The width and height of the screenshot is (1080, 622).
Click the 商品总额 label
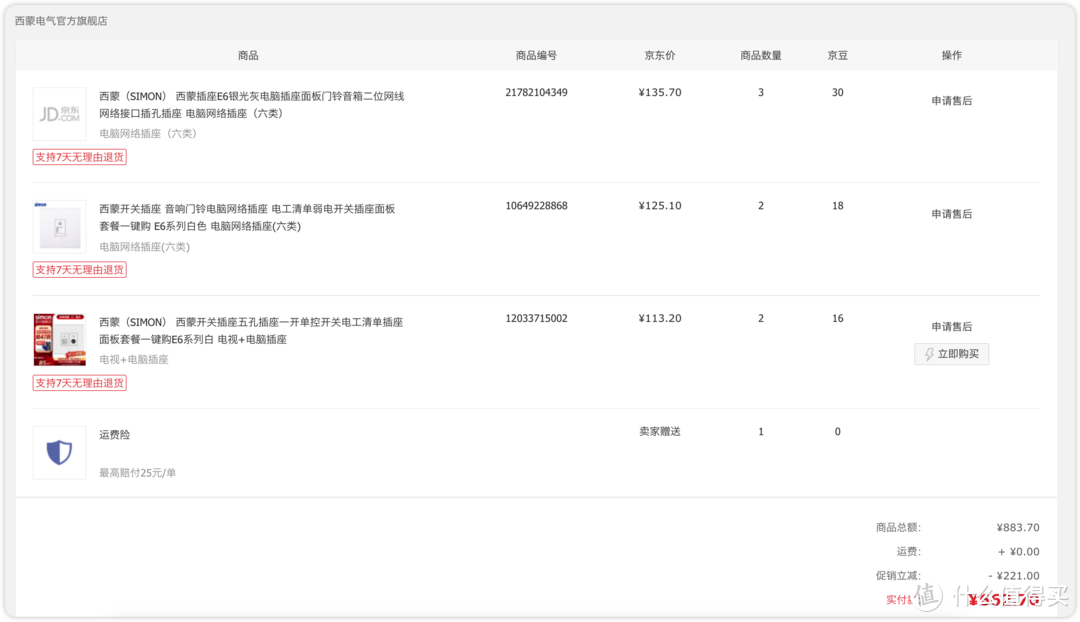898,528
